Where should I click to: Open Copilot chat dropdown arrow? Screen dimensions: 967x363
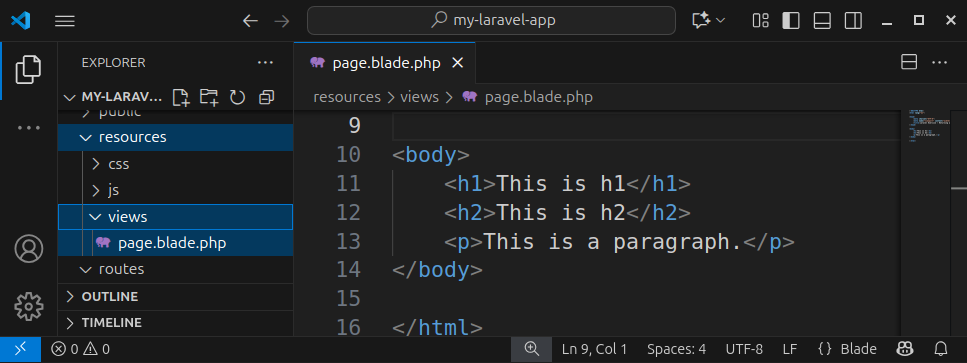click(720, 21)
